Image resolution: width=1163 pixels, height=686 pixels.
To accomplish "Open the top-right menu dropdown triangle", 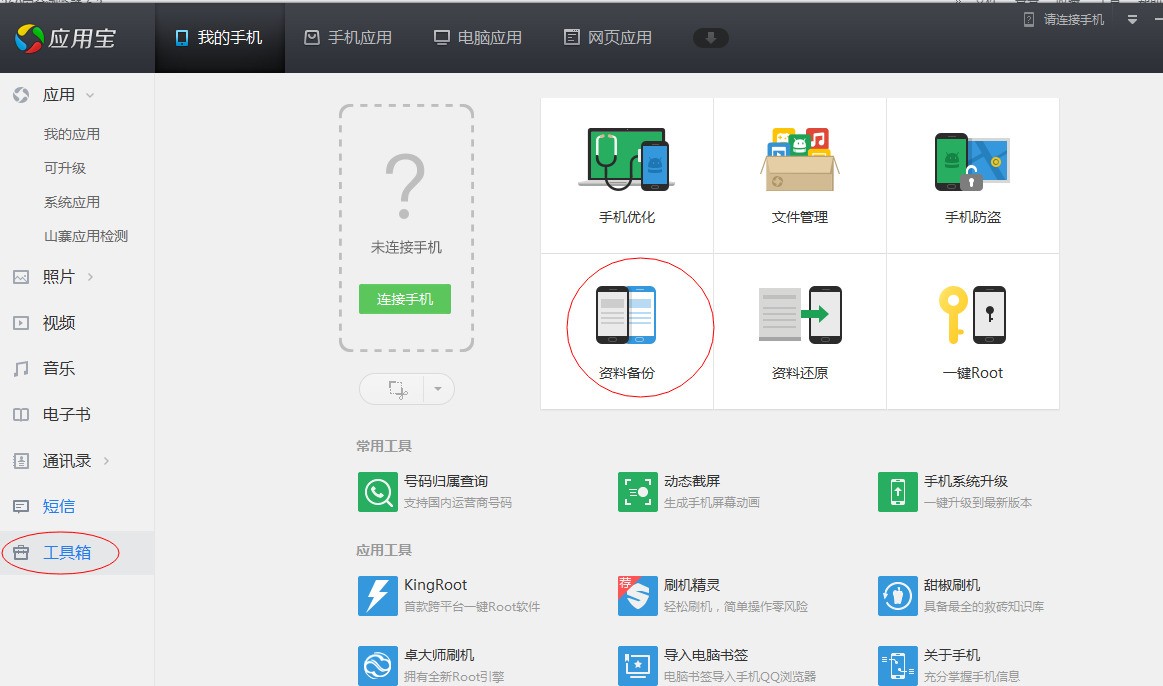I will (1132, 20).
